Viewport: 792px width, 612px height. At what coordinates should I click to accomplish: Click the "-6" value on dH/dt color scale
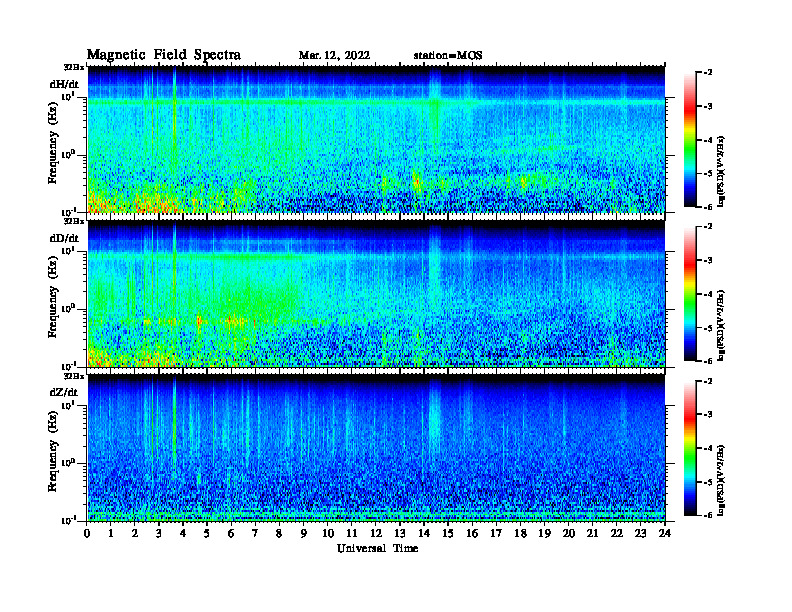tap(708, 207)
